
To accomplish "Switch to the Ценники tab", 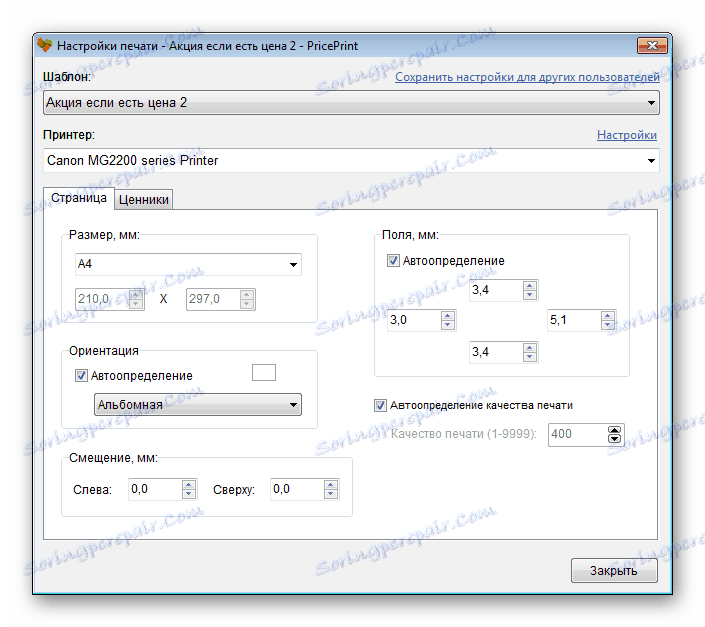I will [x=144, y=200].
